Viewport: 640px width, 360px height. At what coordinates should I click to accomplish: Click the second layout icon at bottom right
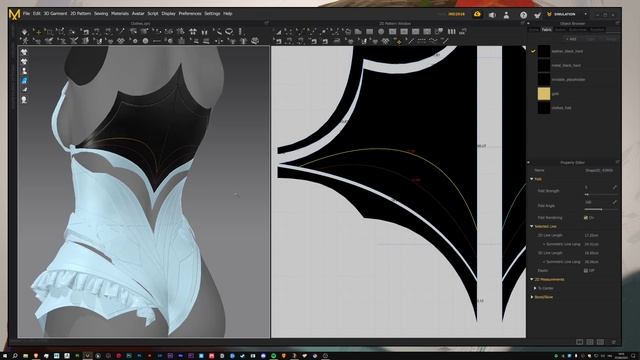pos(590,342)
